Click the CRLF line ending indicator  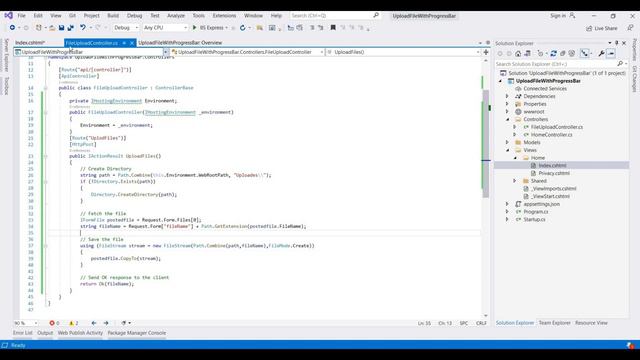[481, 323]
